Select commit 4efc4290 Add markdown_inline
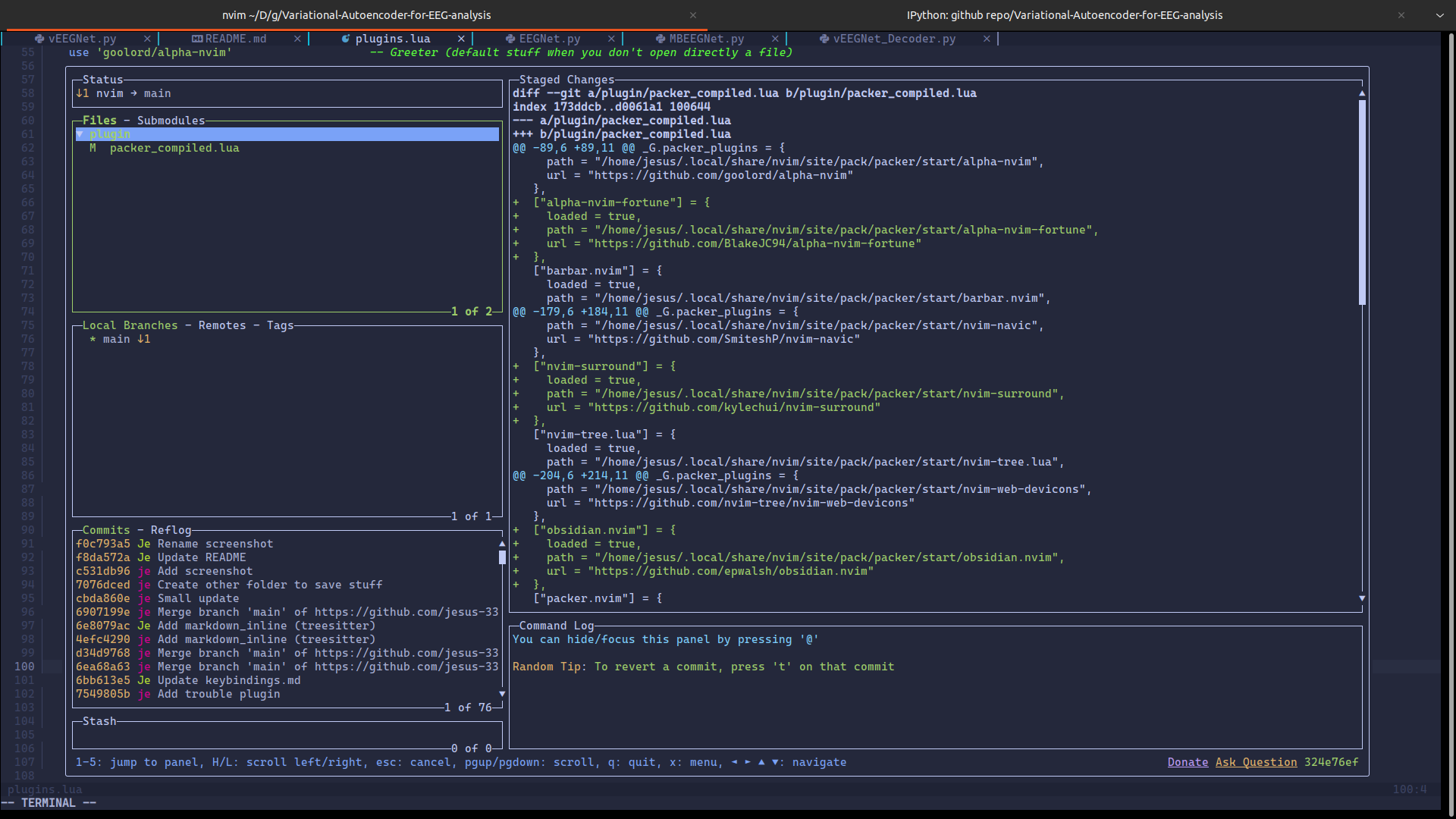Viewport: 1456px width, 819px height. pyautogui.click(x=287, y=639)
